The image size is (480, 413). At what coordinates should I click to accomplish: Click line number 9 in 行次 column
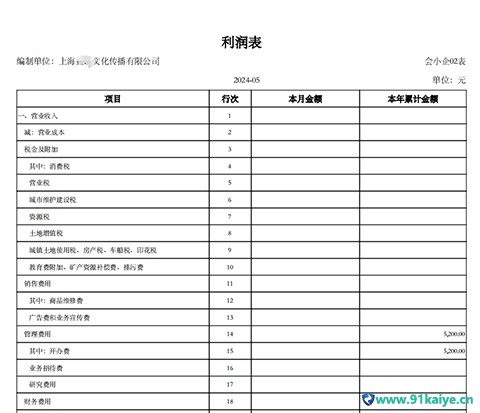pos(229,250)
